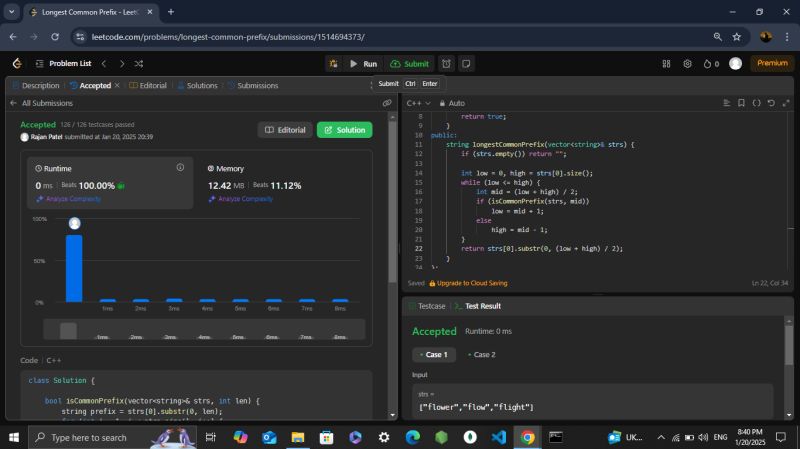The image size is (800, 449).
Task: Open the C++ language dropdown
Action: tap(418, 103)
